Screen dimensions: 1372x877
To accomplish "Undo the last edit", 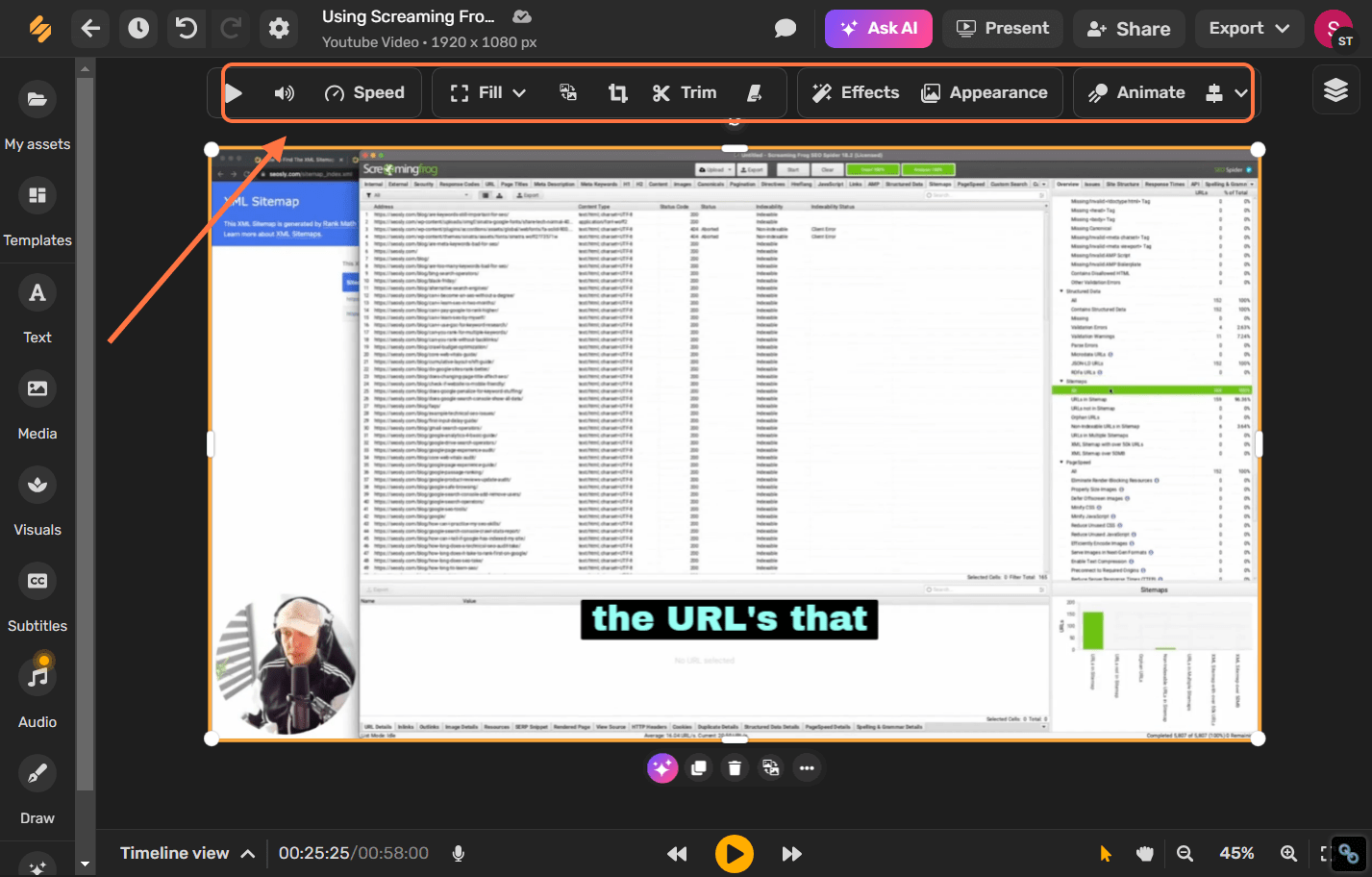I will 187,29.
